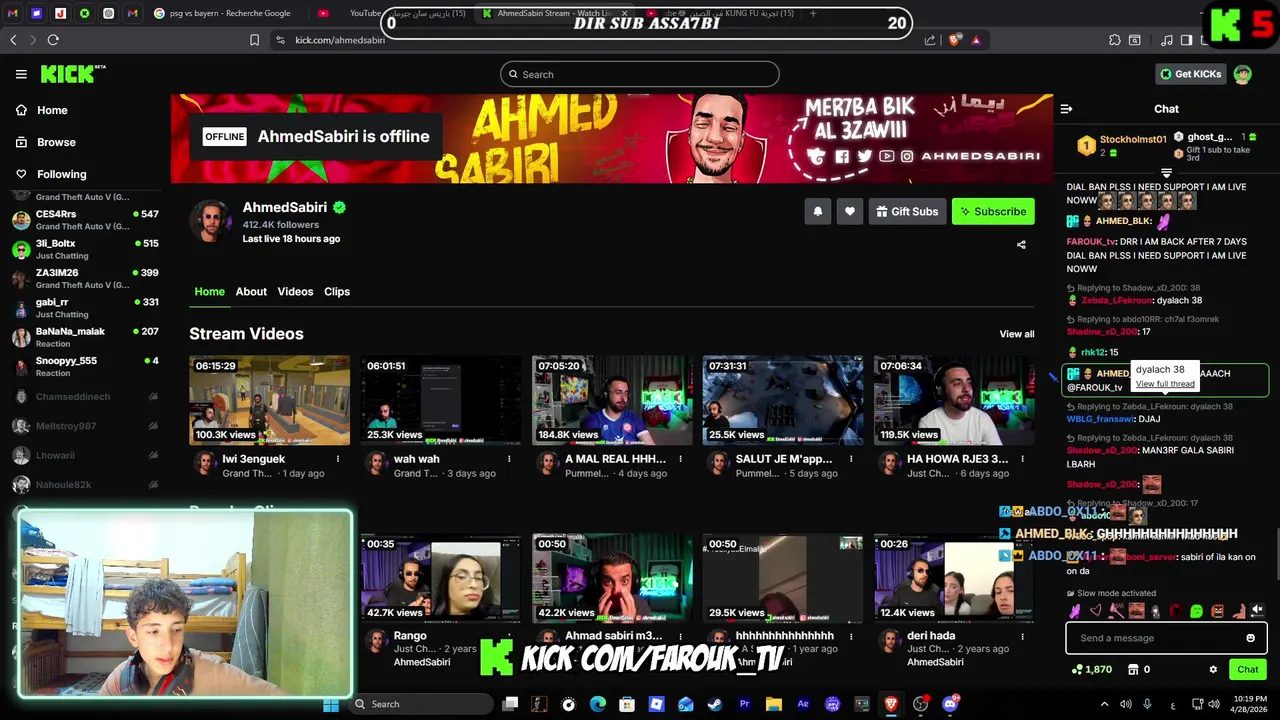
Task: Click the Windows Start button
Action: point(331,704)
